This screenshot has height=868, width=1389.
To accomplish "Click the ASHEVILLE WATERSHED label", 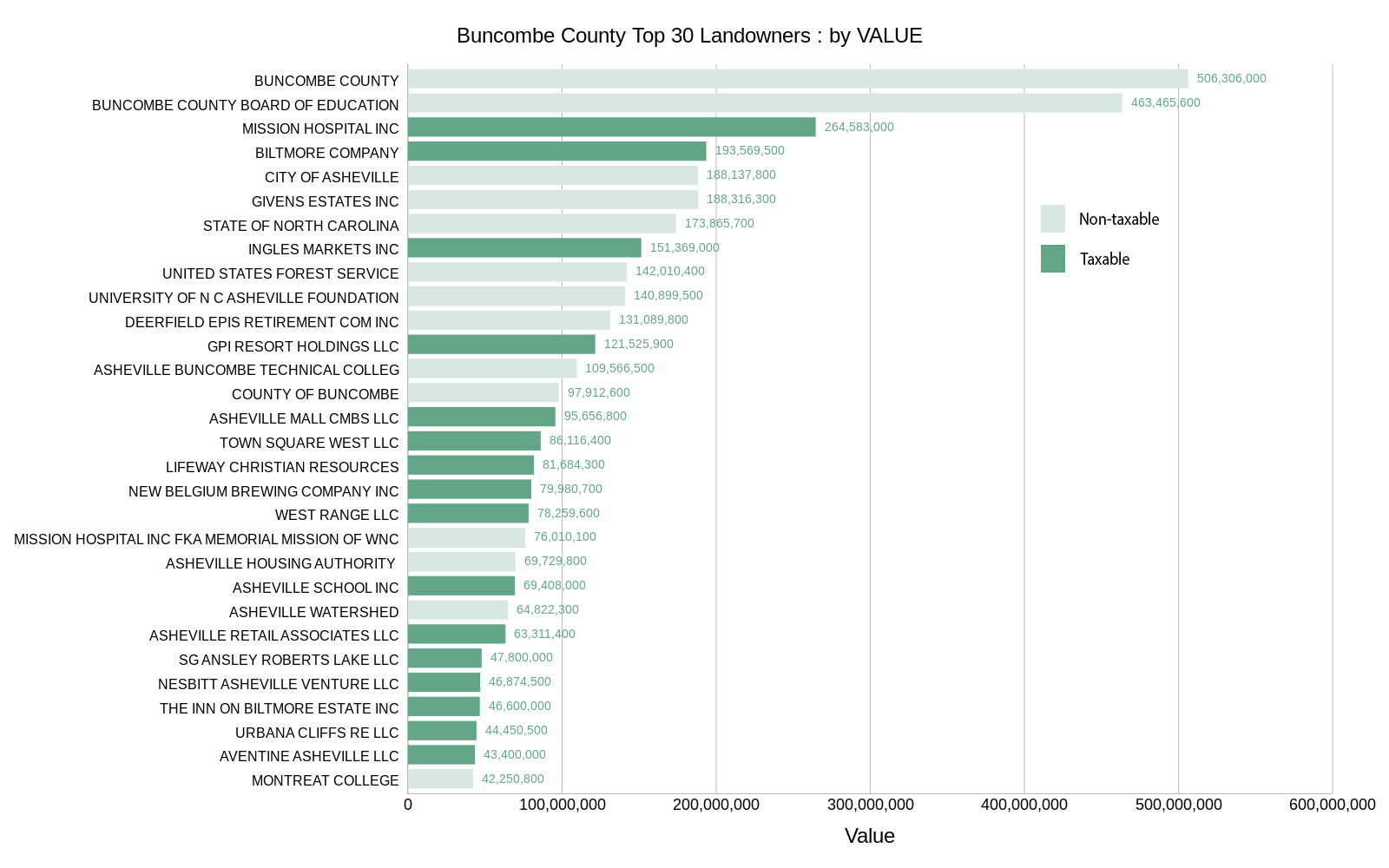I will click(313, 612).
